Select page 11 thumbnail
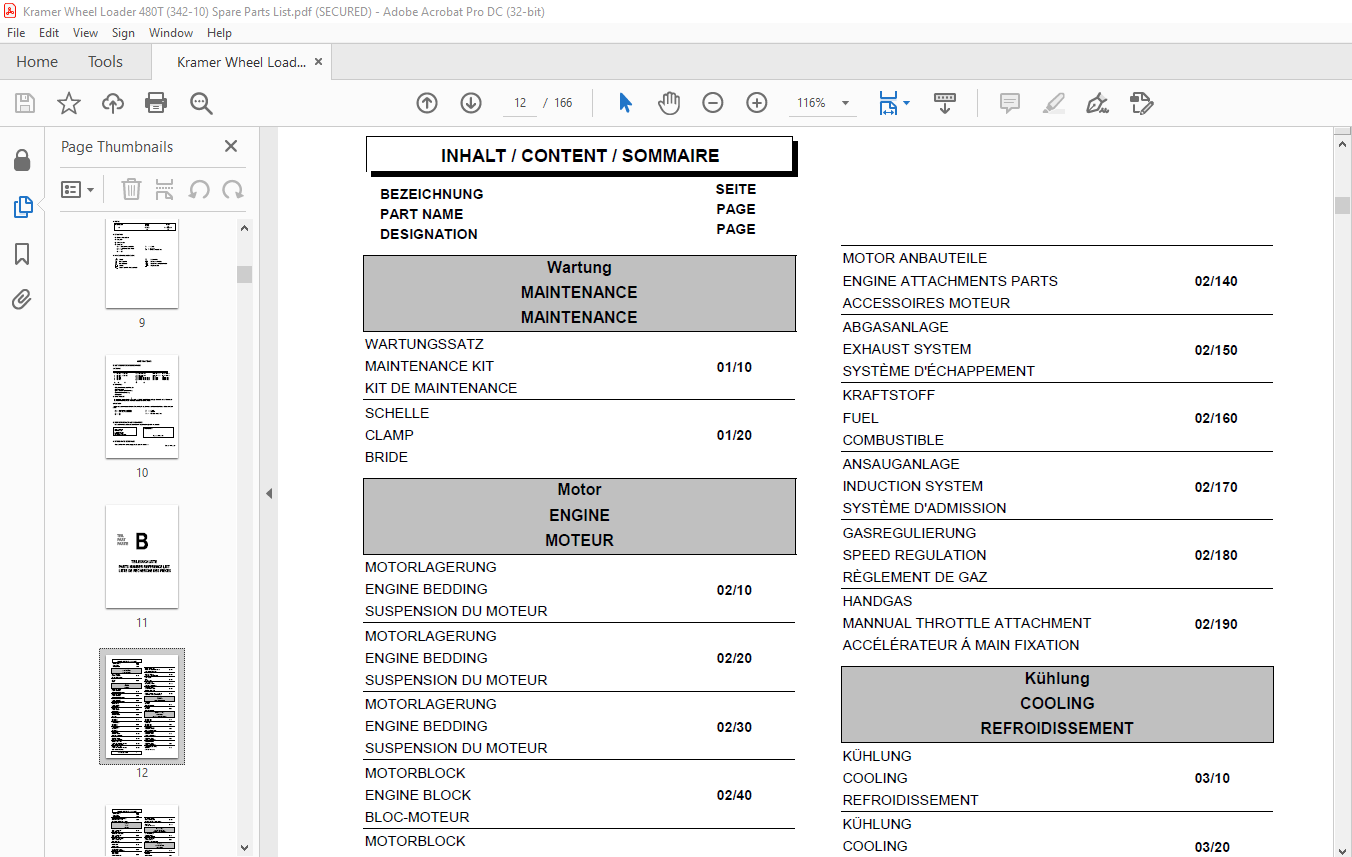The width and height of the screenshot is (1352, 857). tap(142, 556)
